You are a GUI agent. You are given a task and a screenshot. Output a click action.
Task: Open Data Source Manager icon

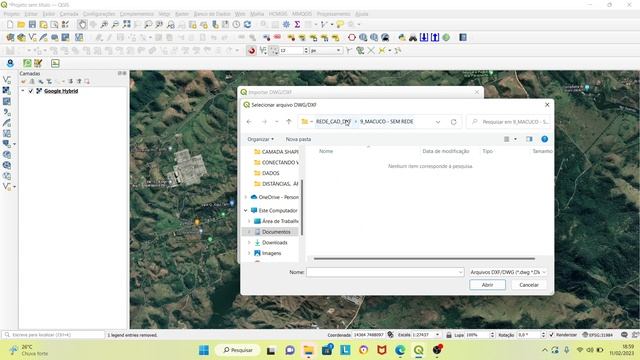(10, 38)
